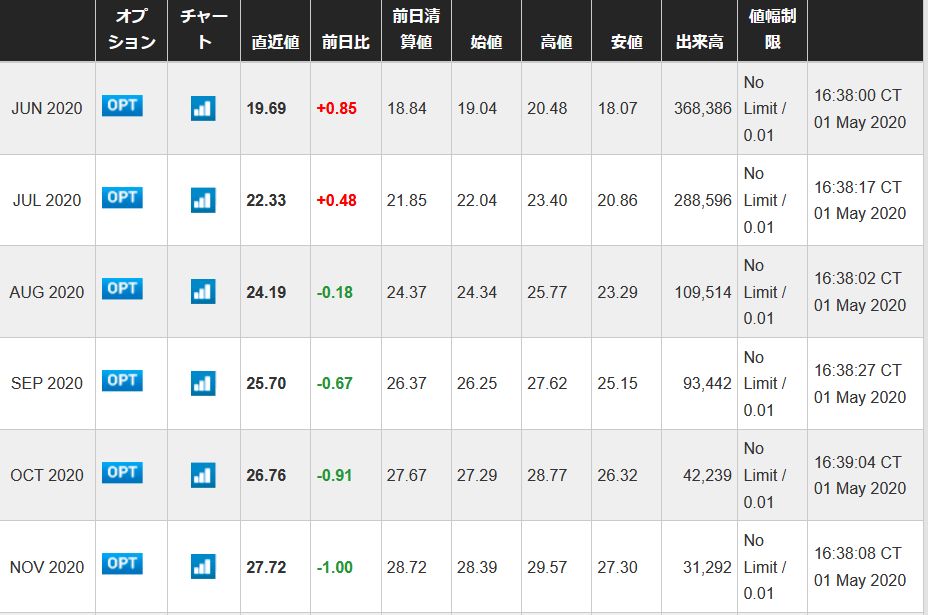
Task: Open the chart icon for NOV 2020
Action: point(203,566)
